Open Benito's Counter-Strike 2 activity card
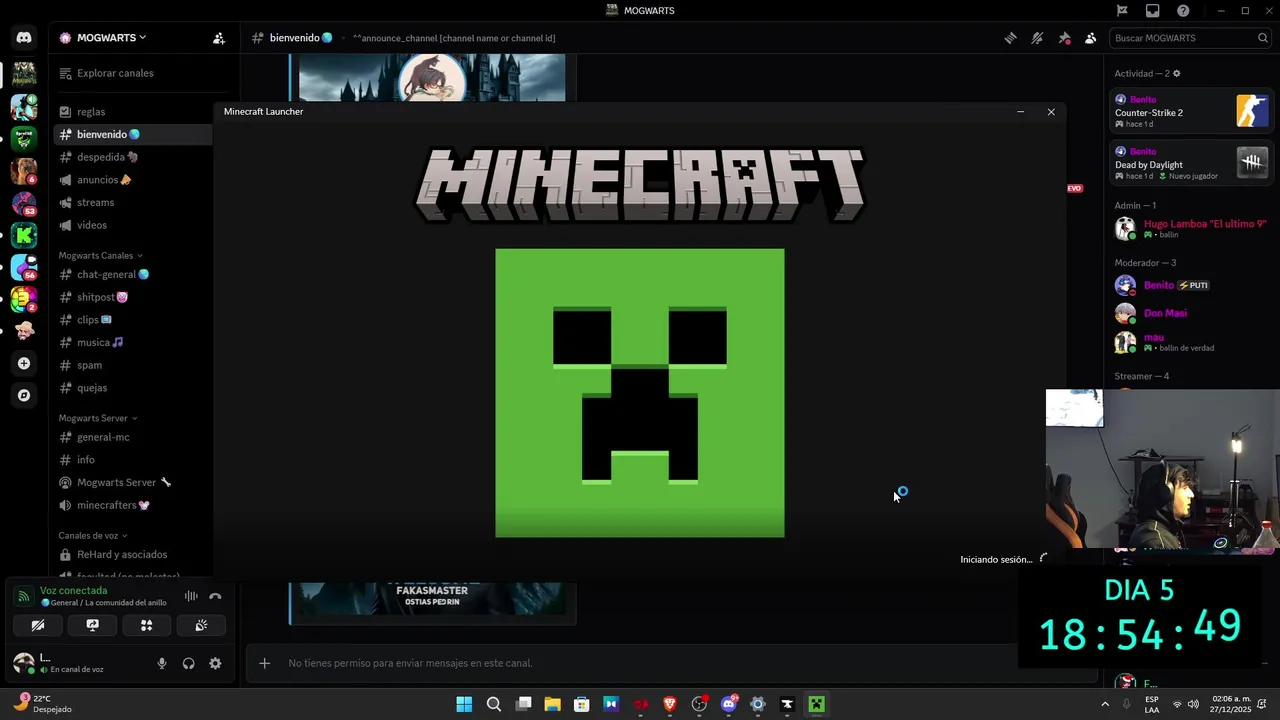The image size is (1280, 720). (x=1192, y=110)
